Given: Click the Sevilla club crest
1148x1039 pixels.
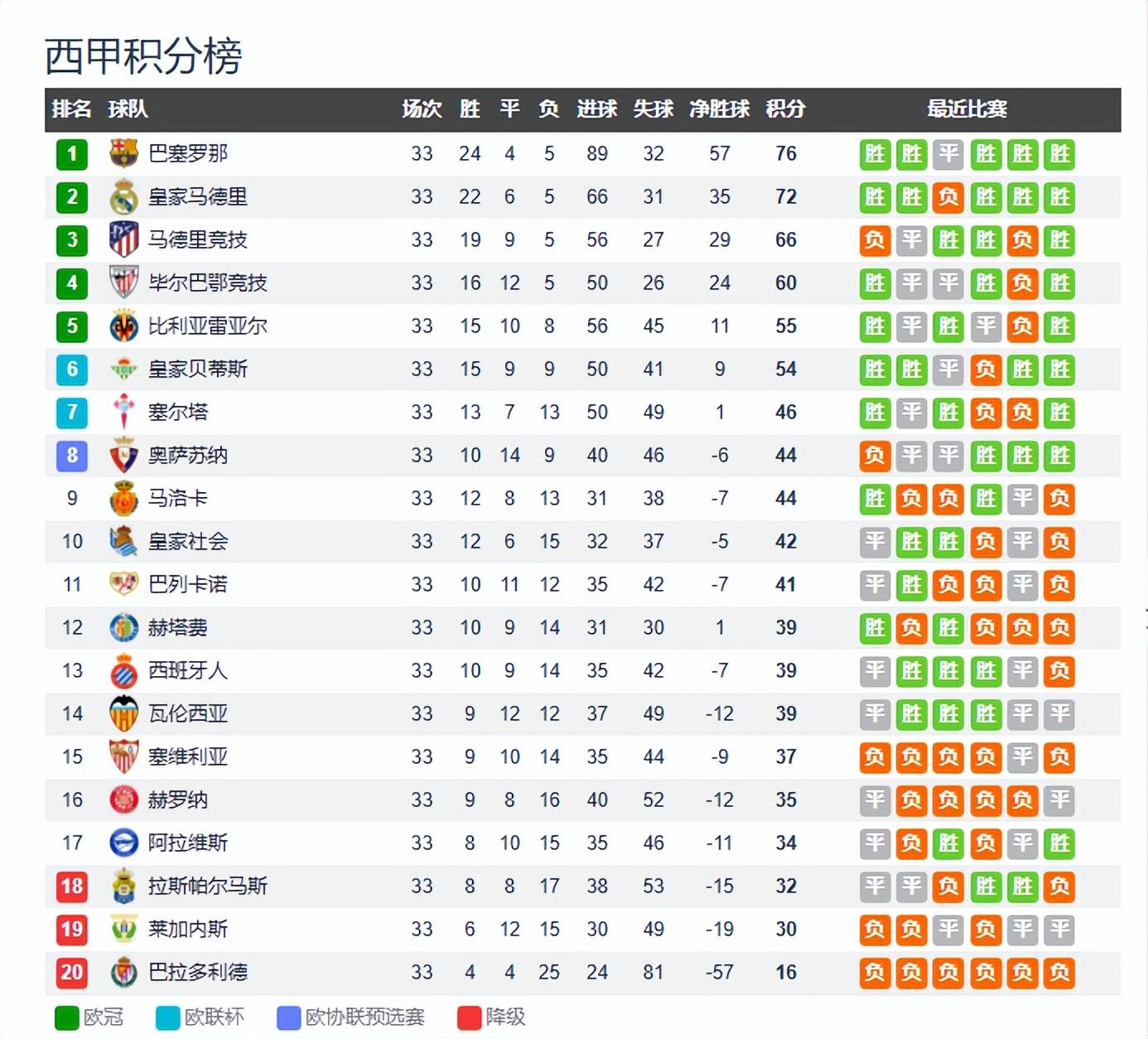Looking at the screenshot, I should pos(123,756).
